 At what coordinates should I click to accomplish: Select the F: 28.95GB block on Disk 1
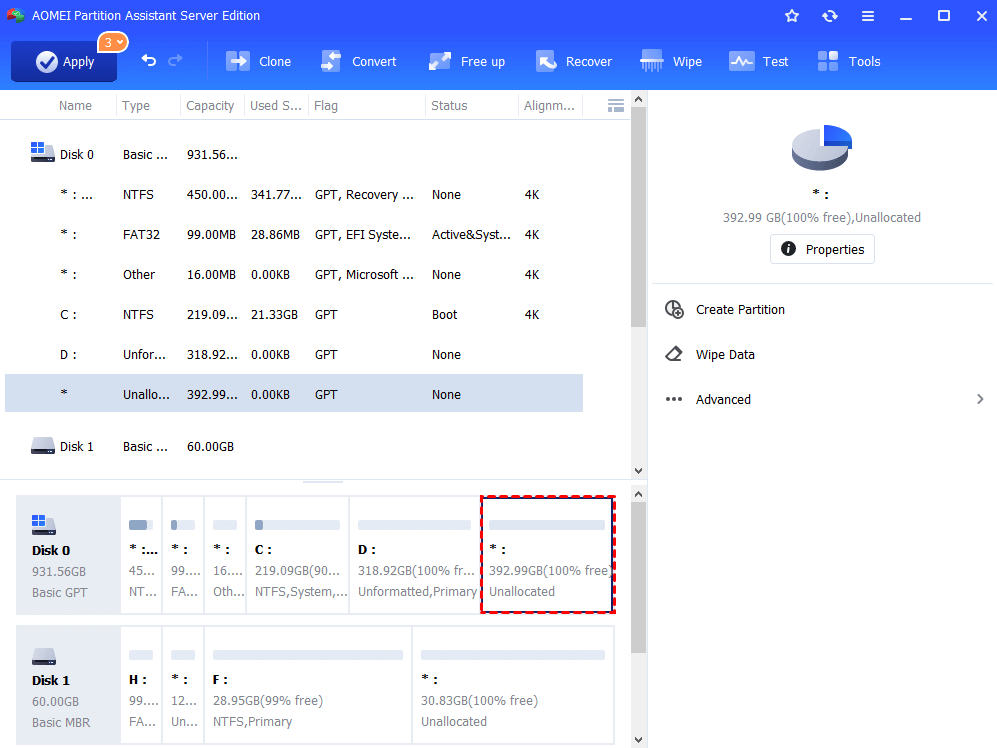(x=308, y=685)
